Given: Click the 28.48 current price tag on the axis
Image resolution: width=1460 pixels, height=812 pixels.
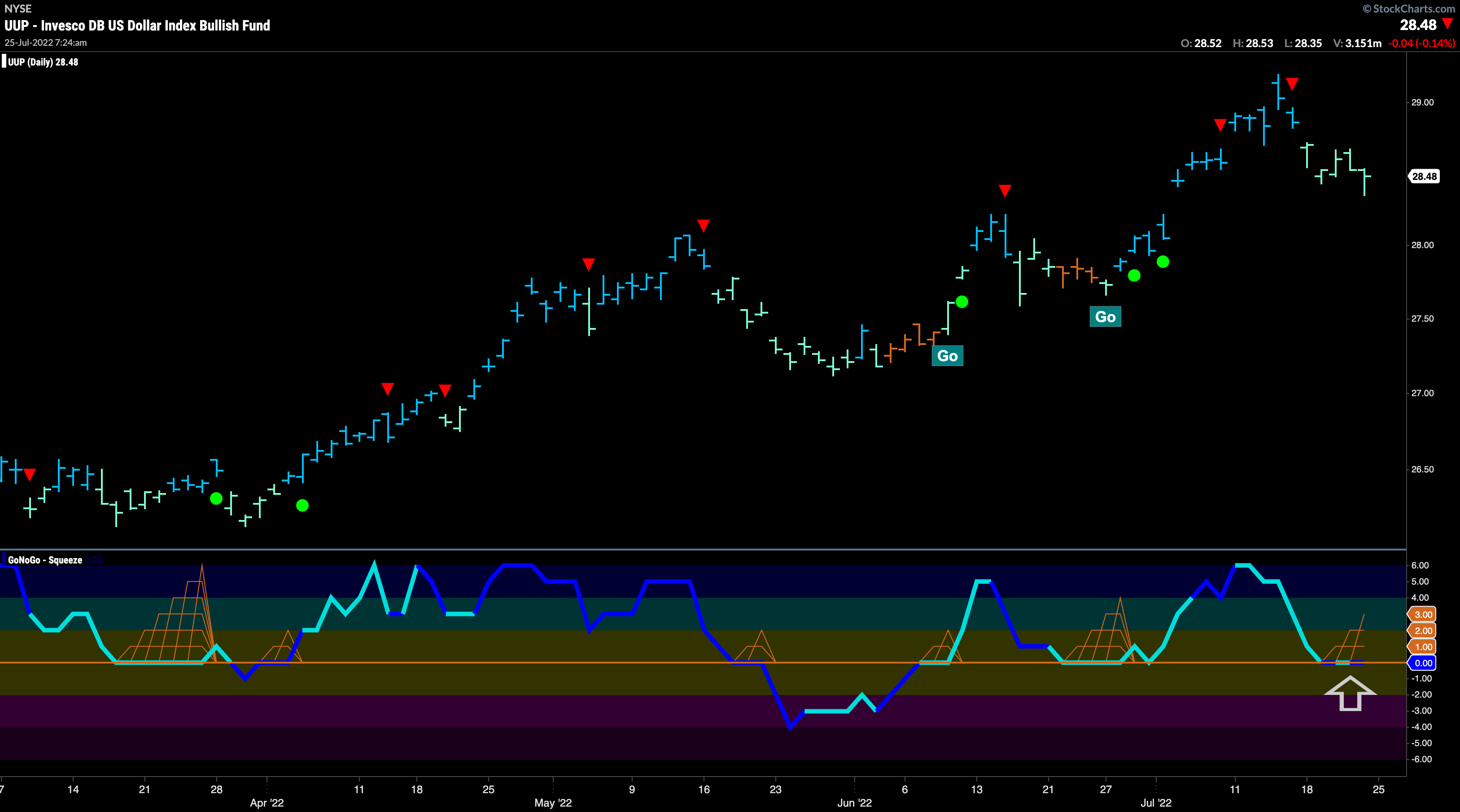Looking at the screenshot, I should click(1423, 176).
